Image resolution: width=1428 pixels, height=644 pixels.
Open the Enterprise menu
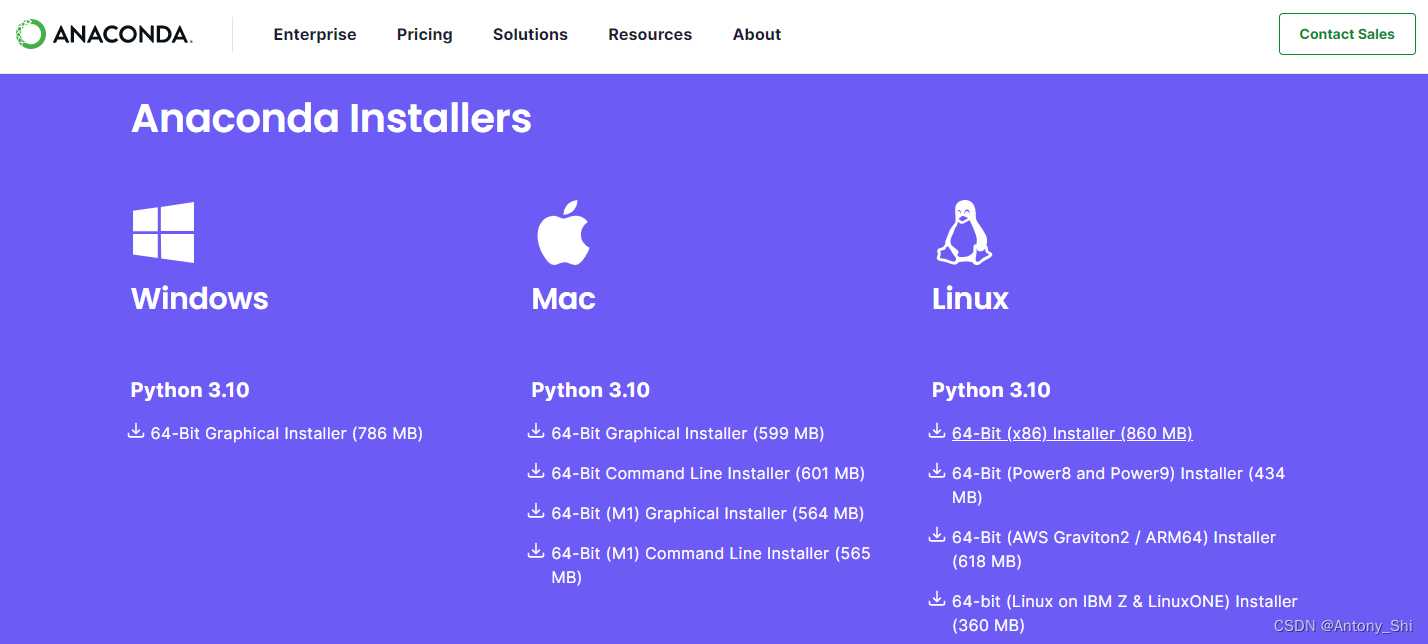(x=315, y=34)
